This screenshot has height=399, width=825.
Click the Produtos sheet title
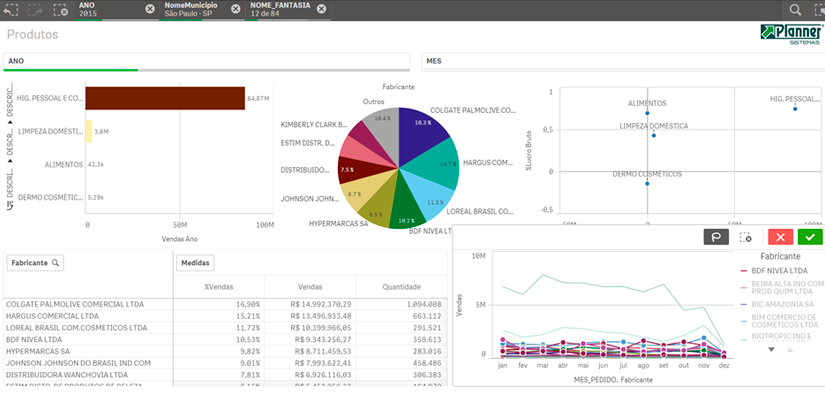(x=33, y=35)
